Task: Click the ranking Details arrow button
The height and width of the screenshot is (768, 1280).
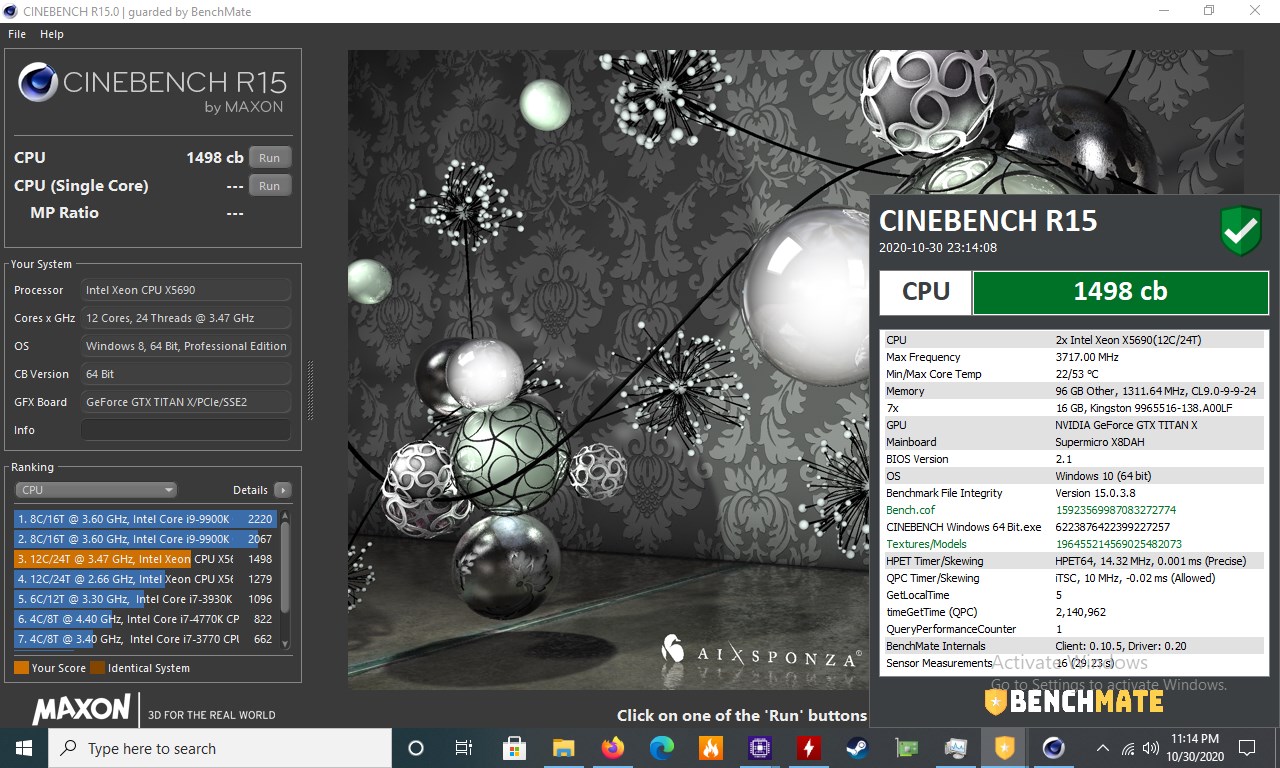Action: (x=283, y=490)
